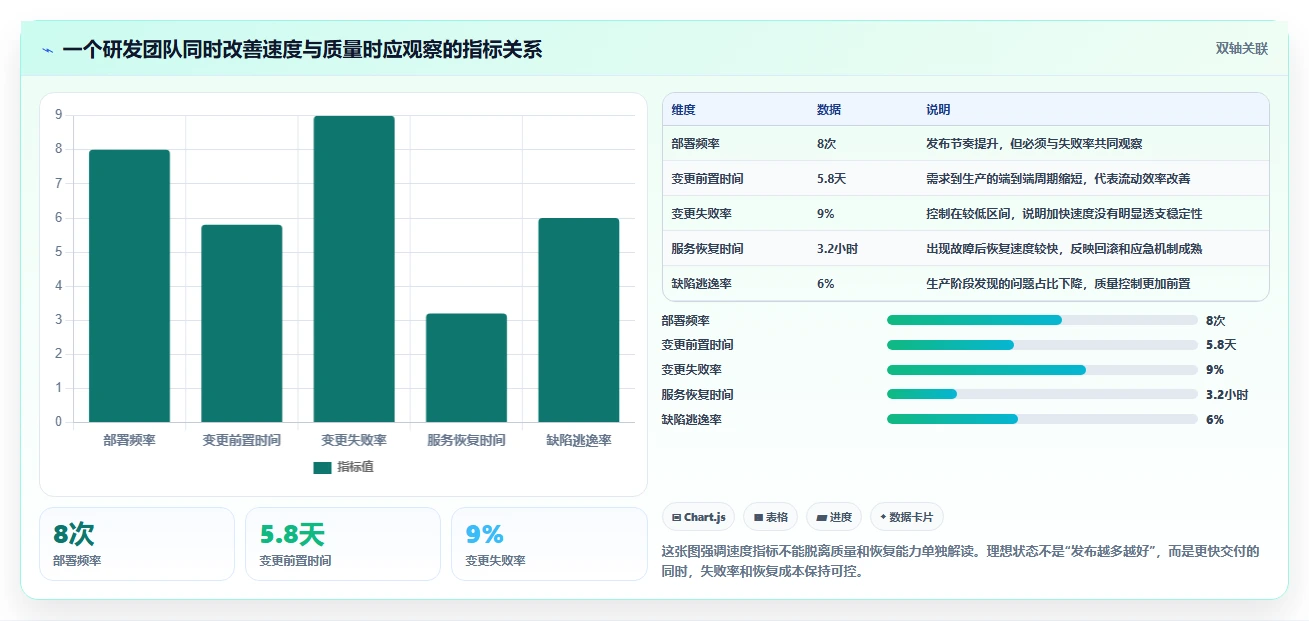The height and width of the screenshot is (621, 1309).
Task: Click the 服务恢复时间 bar in the chart
Action: pyautogui.click(x=466, y=368)
